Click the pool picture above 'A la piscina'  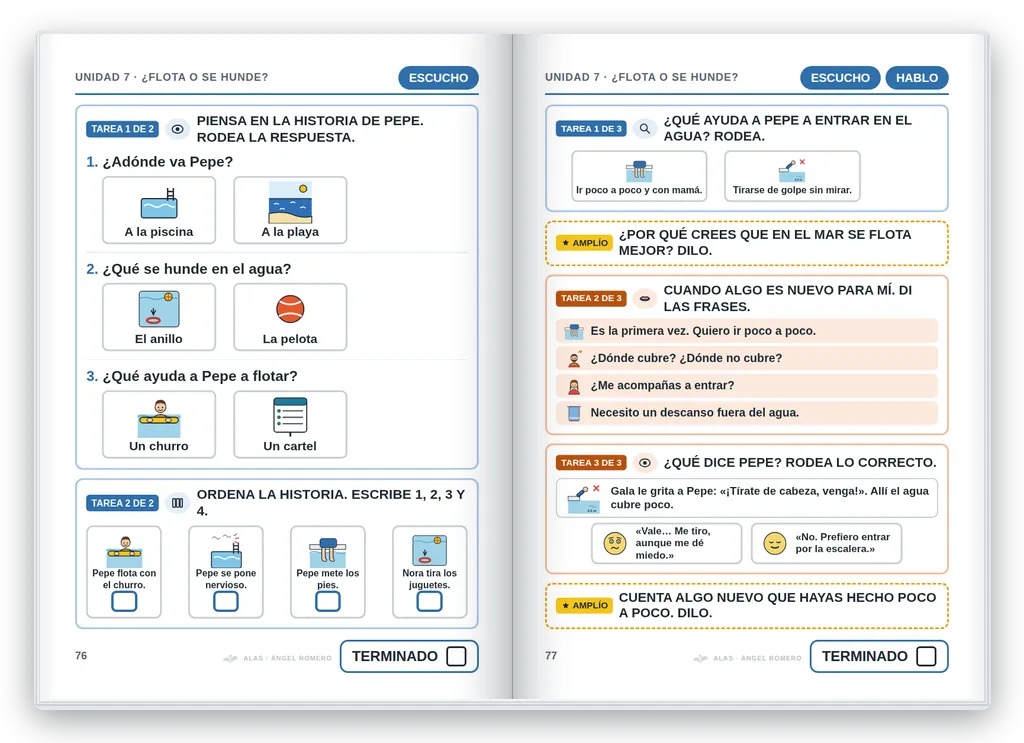[159, 203]
